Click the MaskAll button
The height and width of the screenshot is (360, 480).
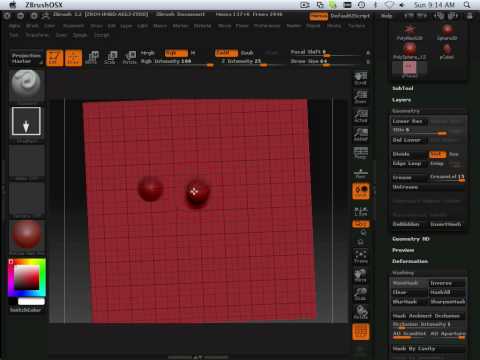point(446,292)
